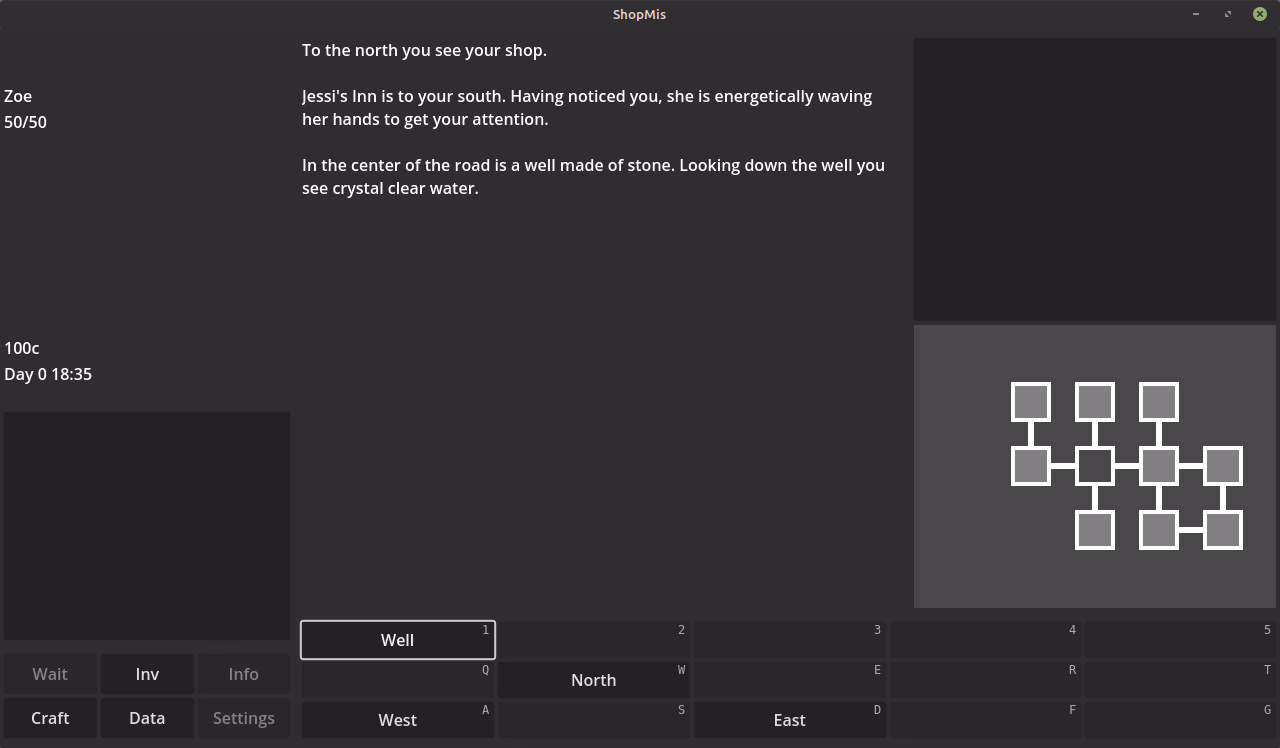The width and height of the screenshot is (1280, 748).
Task: Click the leftmost middle-row room on the minimap
Action: (x=1031, y=466)
